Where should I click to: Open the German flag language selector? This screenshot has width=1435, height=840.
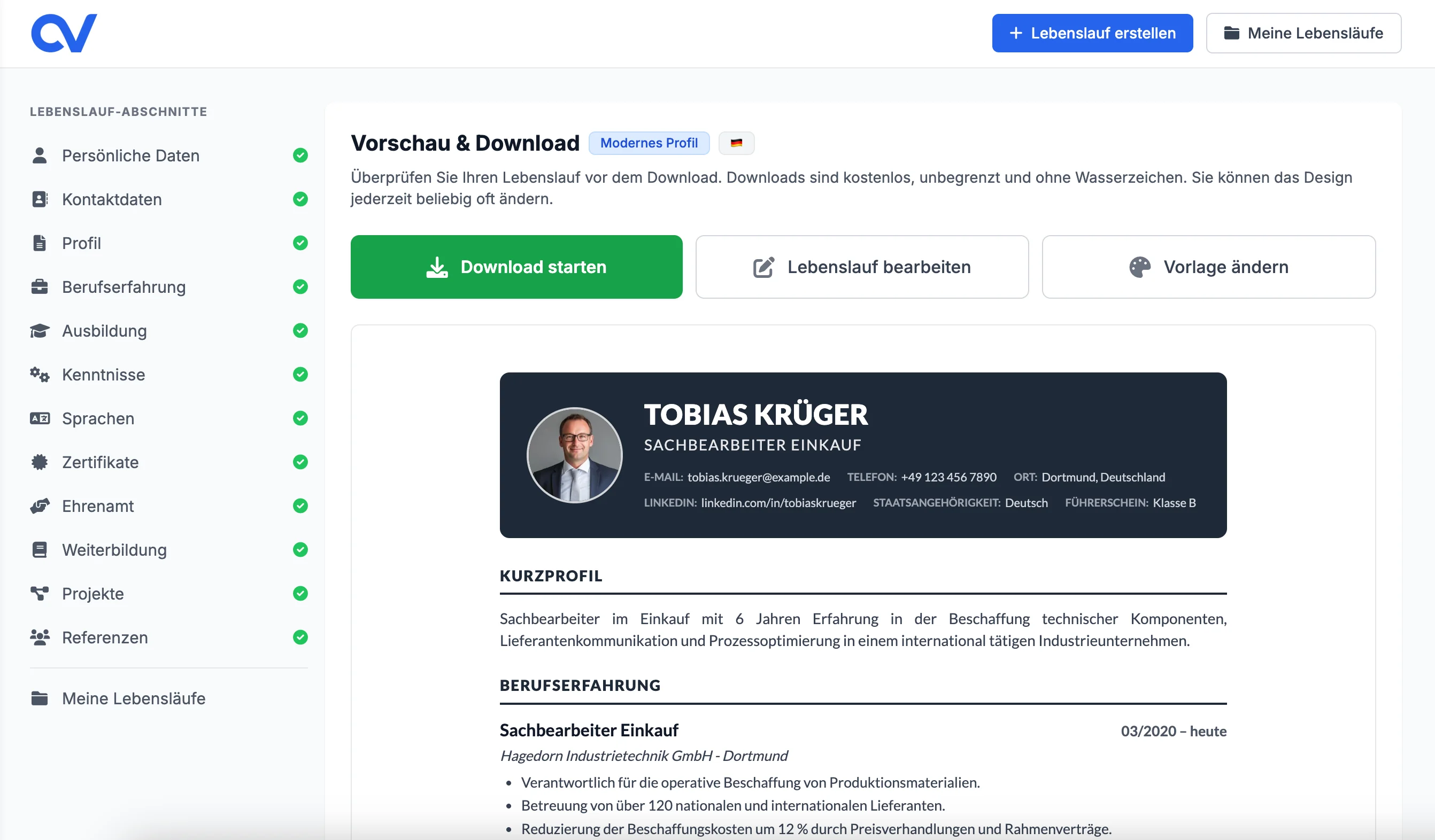pyautogui.click(x=736, y=143)
